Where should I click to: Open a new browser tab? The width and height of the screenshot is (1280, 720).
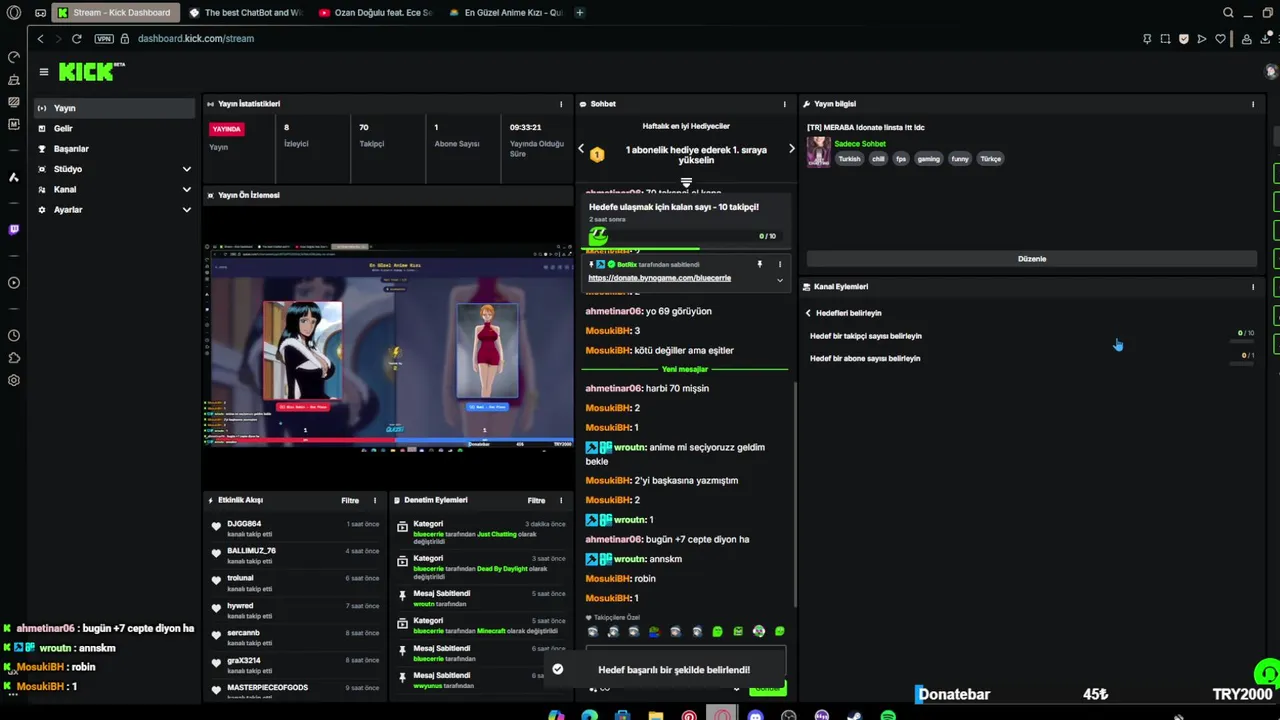click(x=580, y=13)
